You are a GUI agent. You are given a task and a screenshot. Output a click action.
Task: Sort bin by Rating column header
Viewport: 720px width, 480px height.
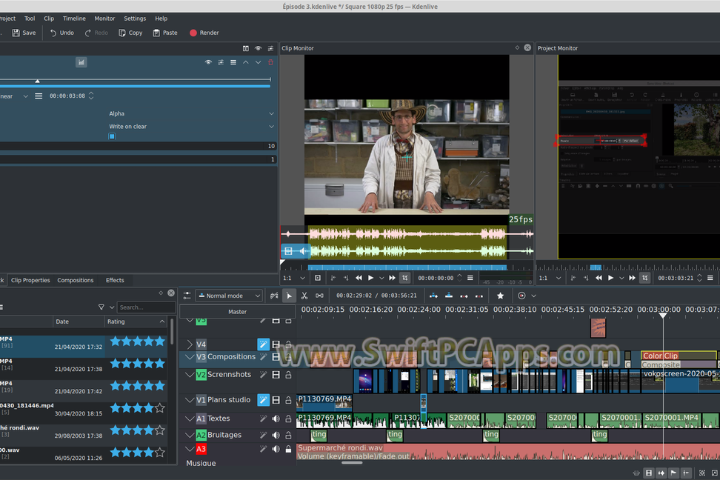click(x=135, y=322)
